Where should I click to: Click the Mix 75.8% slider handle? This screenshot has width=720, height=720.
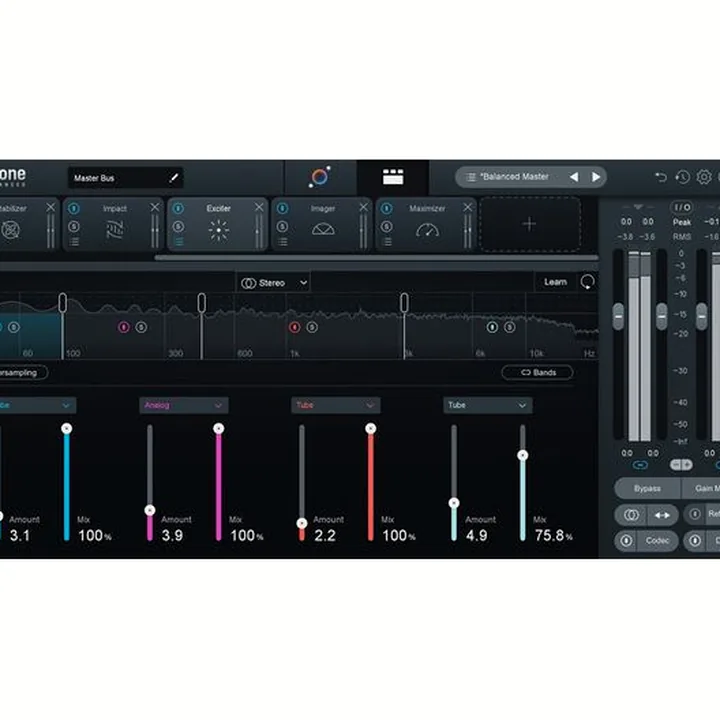pos(523,455)
